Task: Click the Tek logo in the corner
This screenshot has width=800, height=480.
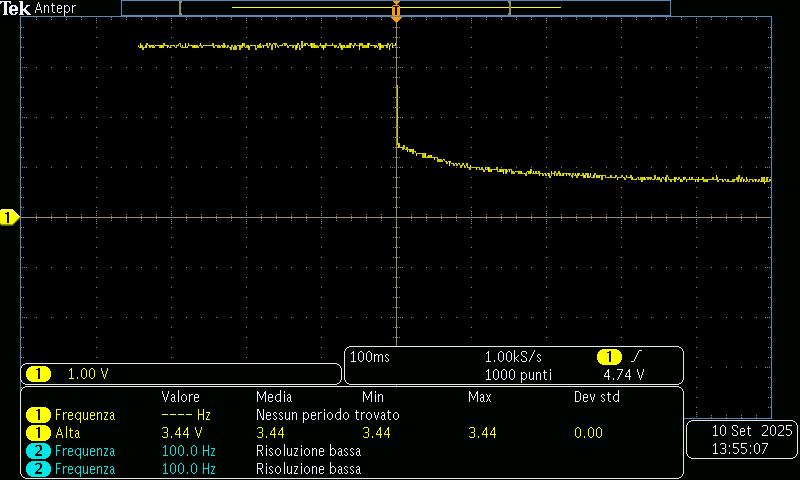Action: [x=17, y=8]
